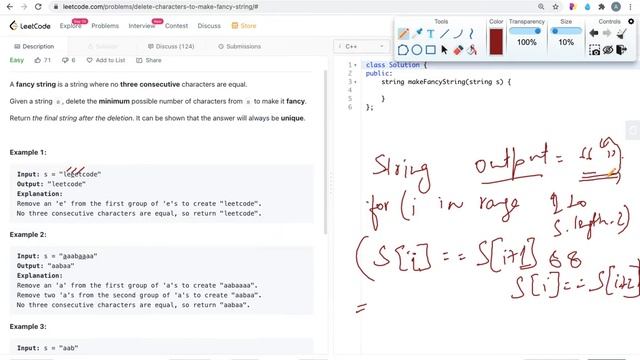Open browser zoom magnifier icon

[x=541, y=7]
